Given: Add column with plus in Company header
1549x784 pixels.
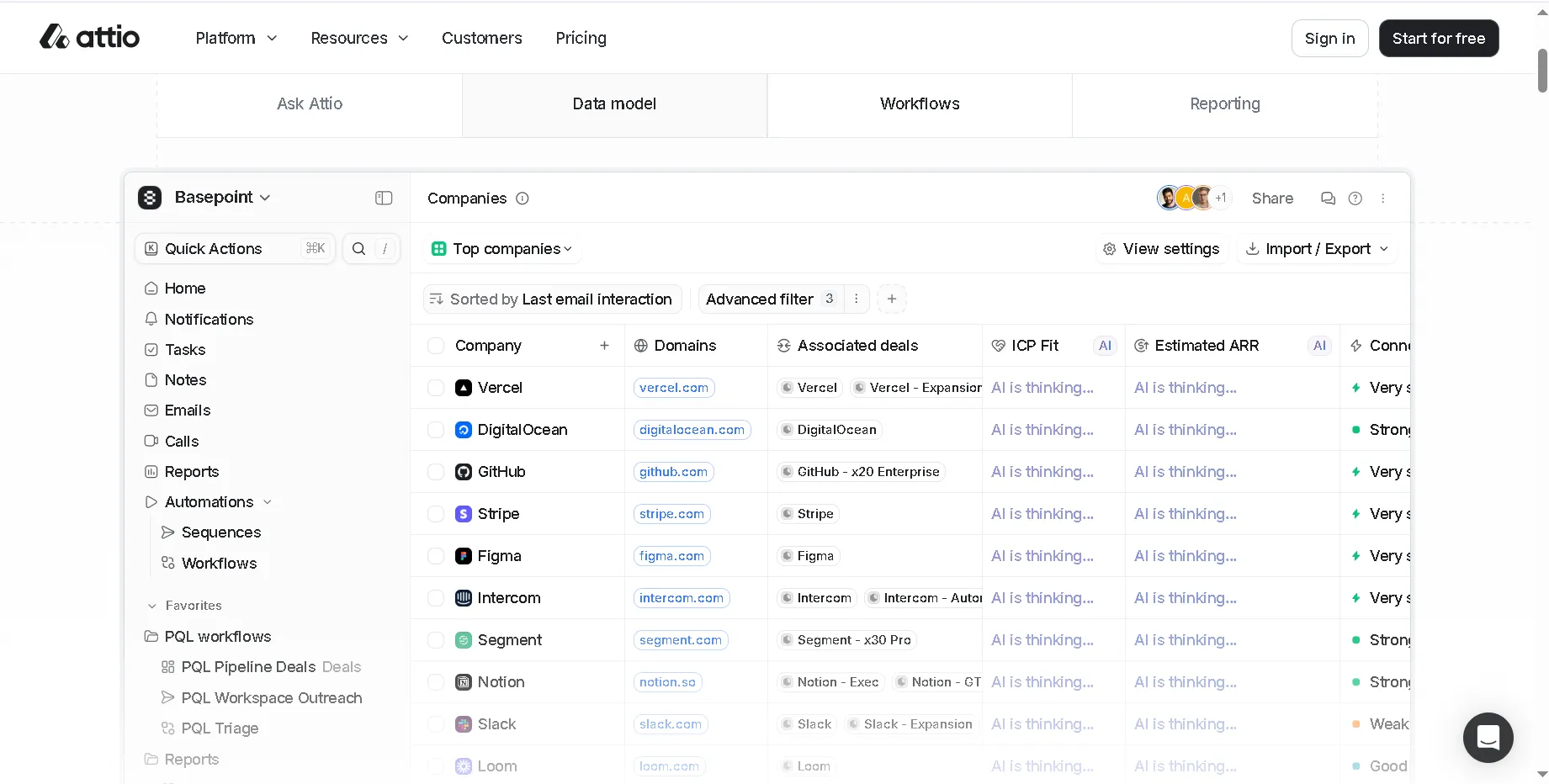Looking at the screenshot, I should [x=604, y=345].
